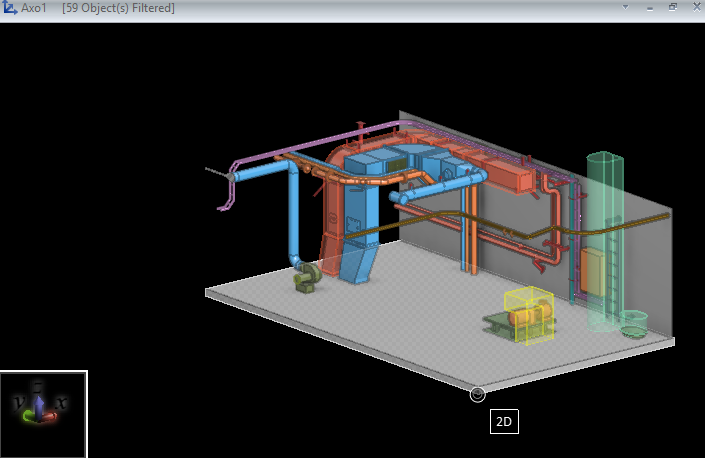The image size is (705, 458).
Task: Select the orange cabinet on the back wall
Action: pyautogui.click(x=591, y=270)
